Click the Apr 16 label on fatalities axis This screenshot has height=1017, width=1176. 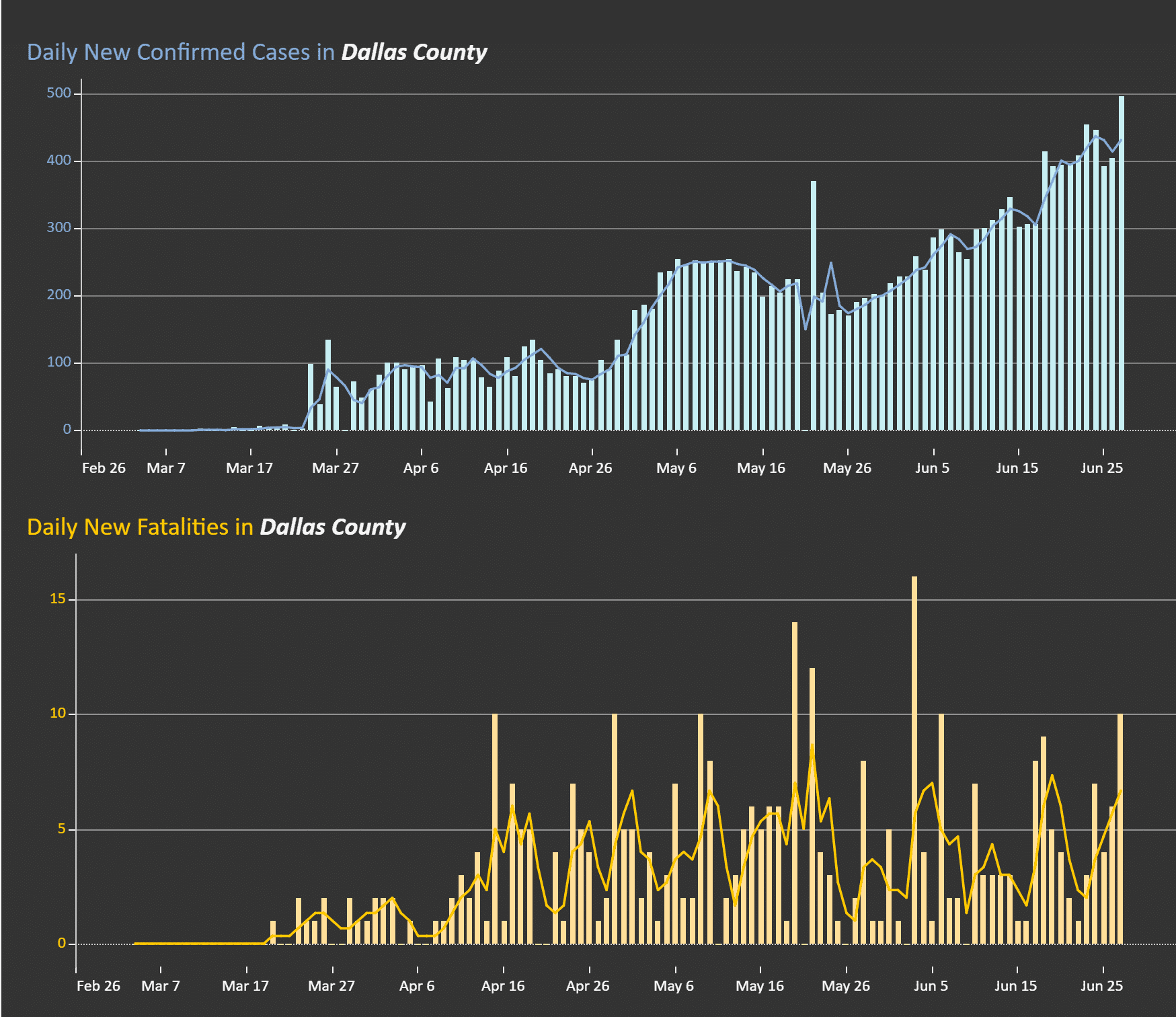[x=503, y=986]
